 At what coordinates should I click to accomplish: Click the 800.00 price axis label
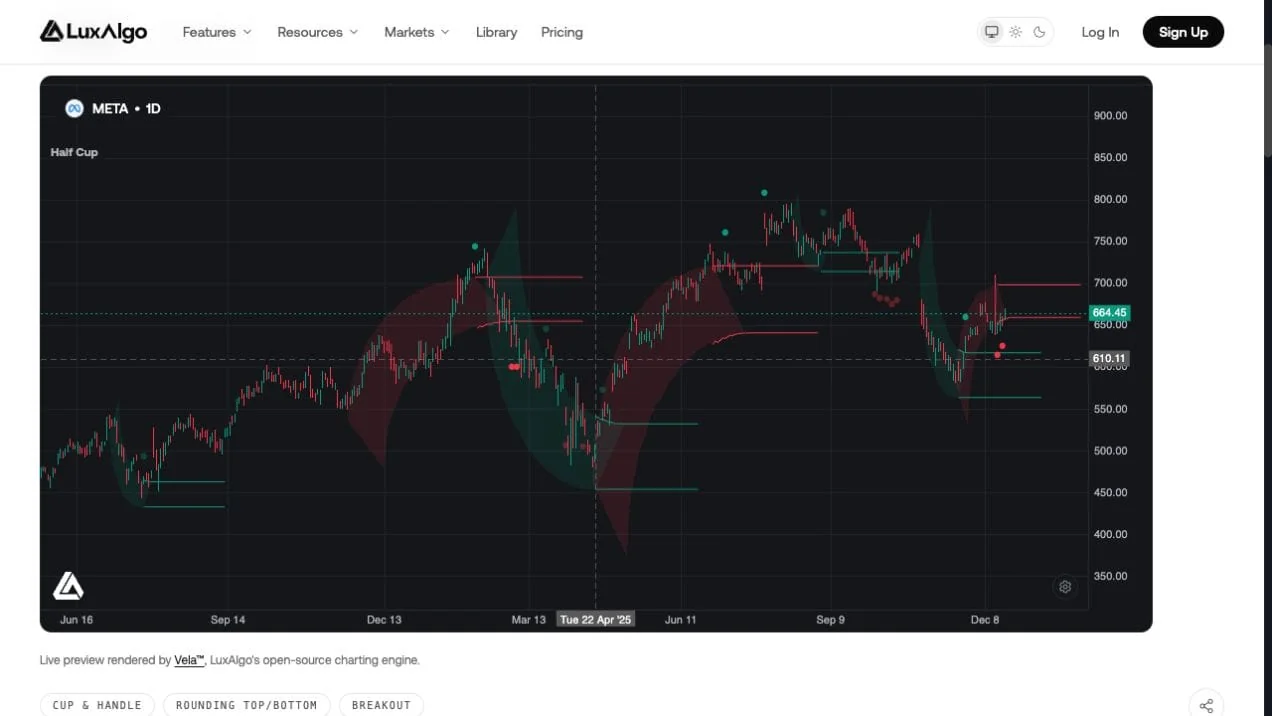click(x=1110, y=200)
